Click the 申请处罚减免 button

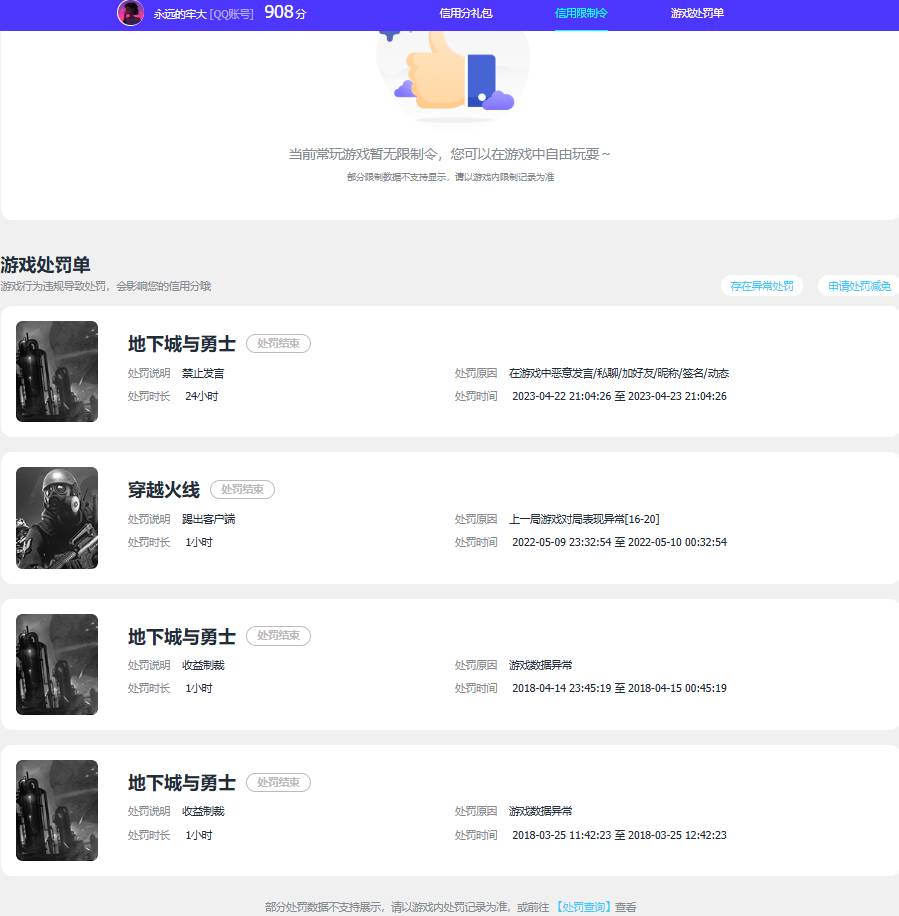(x=858, y=285)
